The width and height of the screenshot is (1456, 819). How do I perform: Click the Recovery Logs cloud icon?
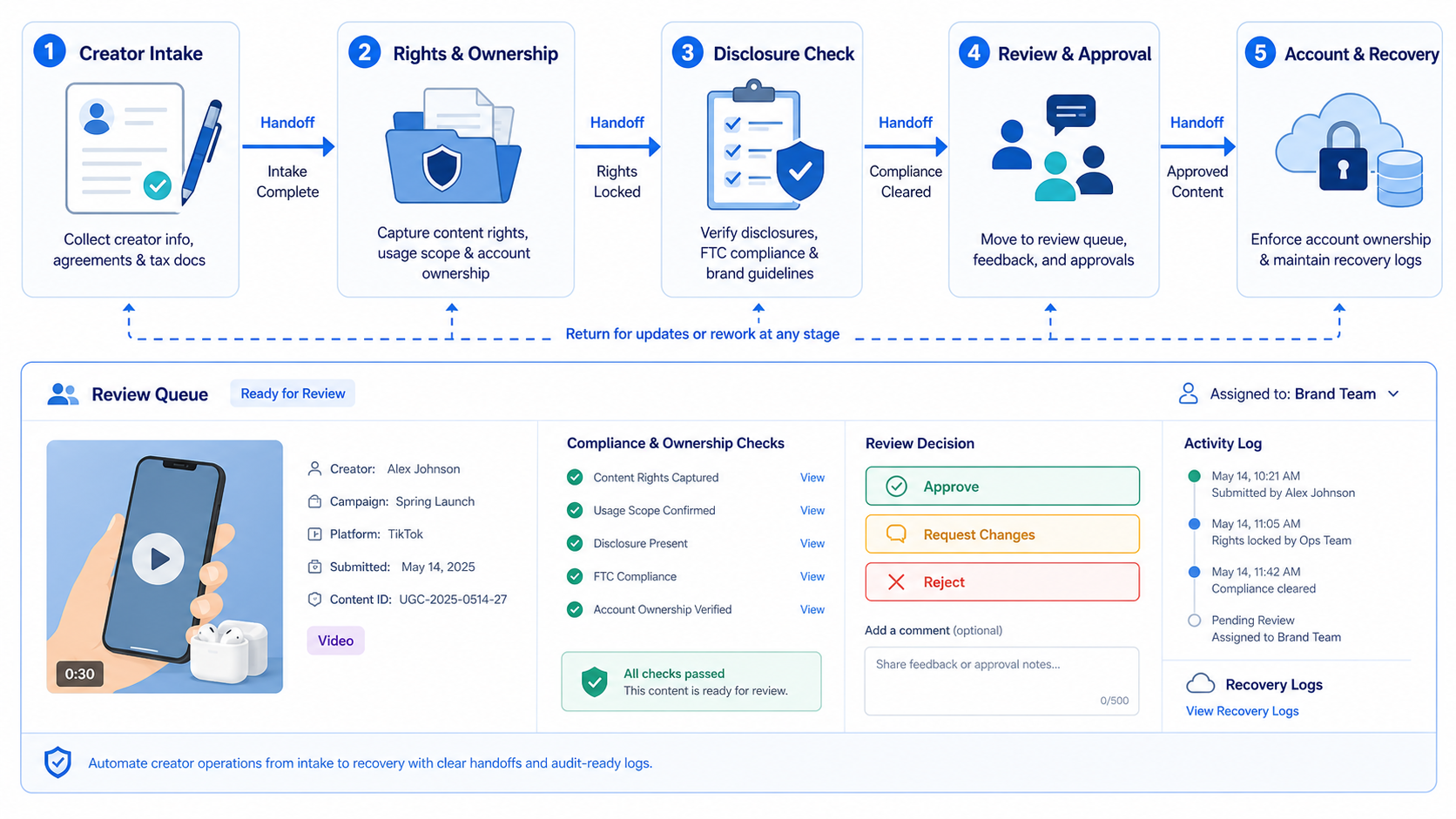(x=1201, y=683)
